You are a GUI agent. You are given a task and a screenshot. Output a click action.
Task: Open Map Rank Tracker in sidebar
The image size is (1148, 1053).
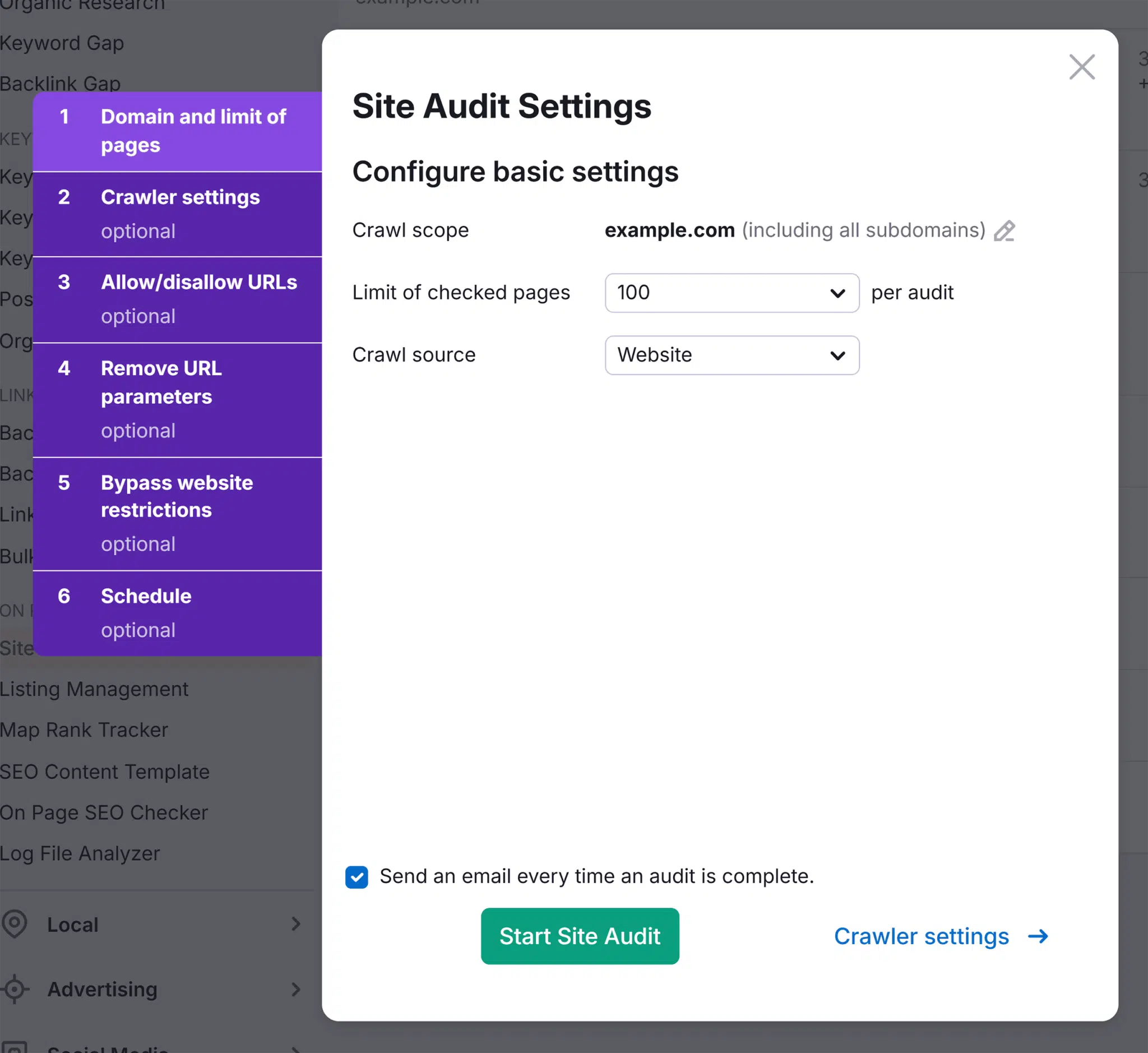[84, 730]
